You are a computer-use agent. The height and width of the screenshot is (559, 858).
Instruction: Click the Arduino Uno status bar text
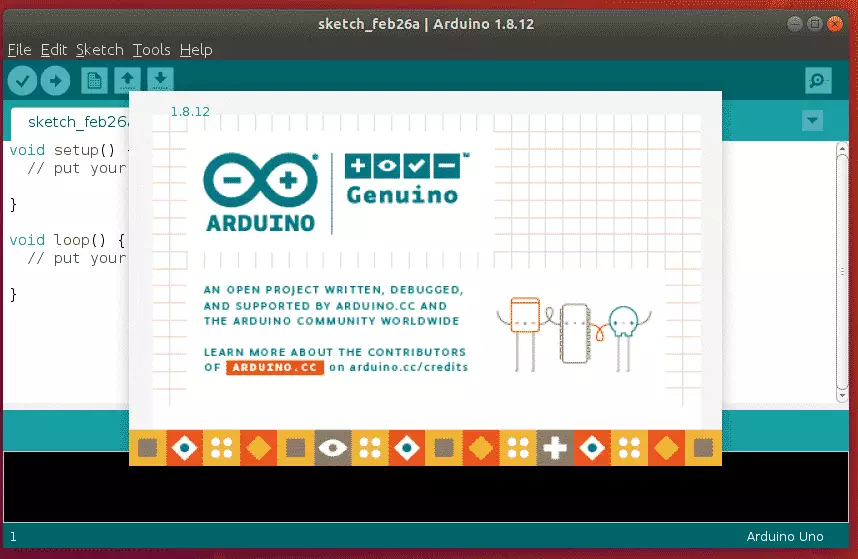785,537
